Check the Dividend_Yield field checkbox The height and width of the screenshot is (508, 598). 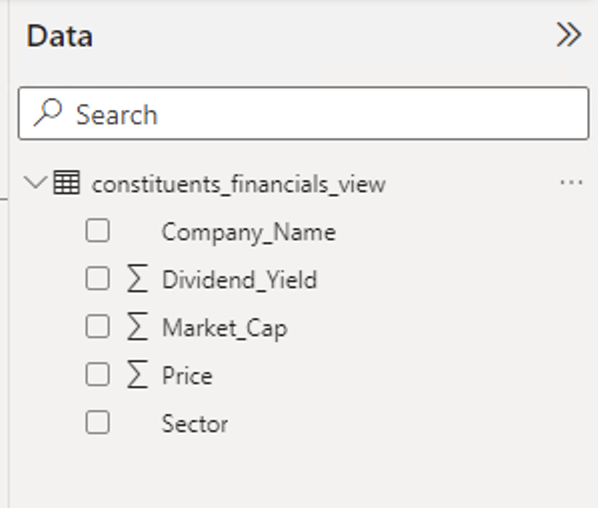(98, 278)
